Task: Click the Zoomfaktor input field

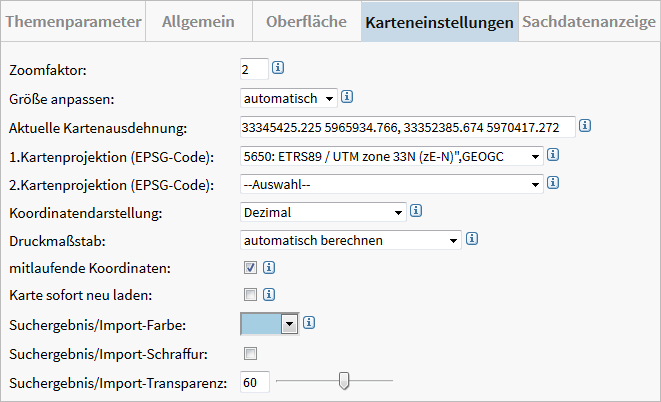Action: (254, 69)
